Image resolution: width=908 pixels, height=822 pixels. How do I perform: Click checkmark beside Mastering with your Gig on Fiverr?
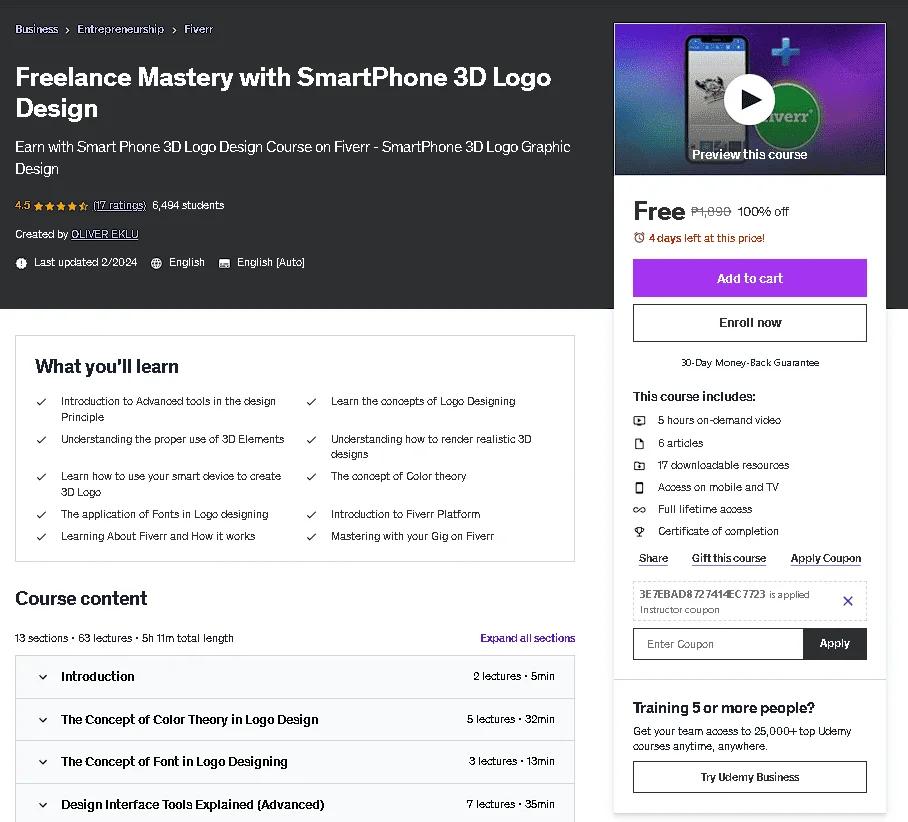click(x=312, y=537)
